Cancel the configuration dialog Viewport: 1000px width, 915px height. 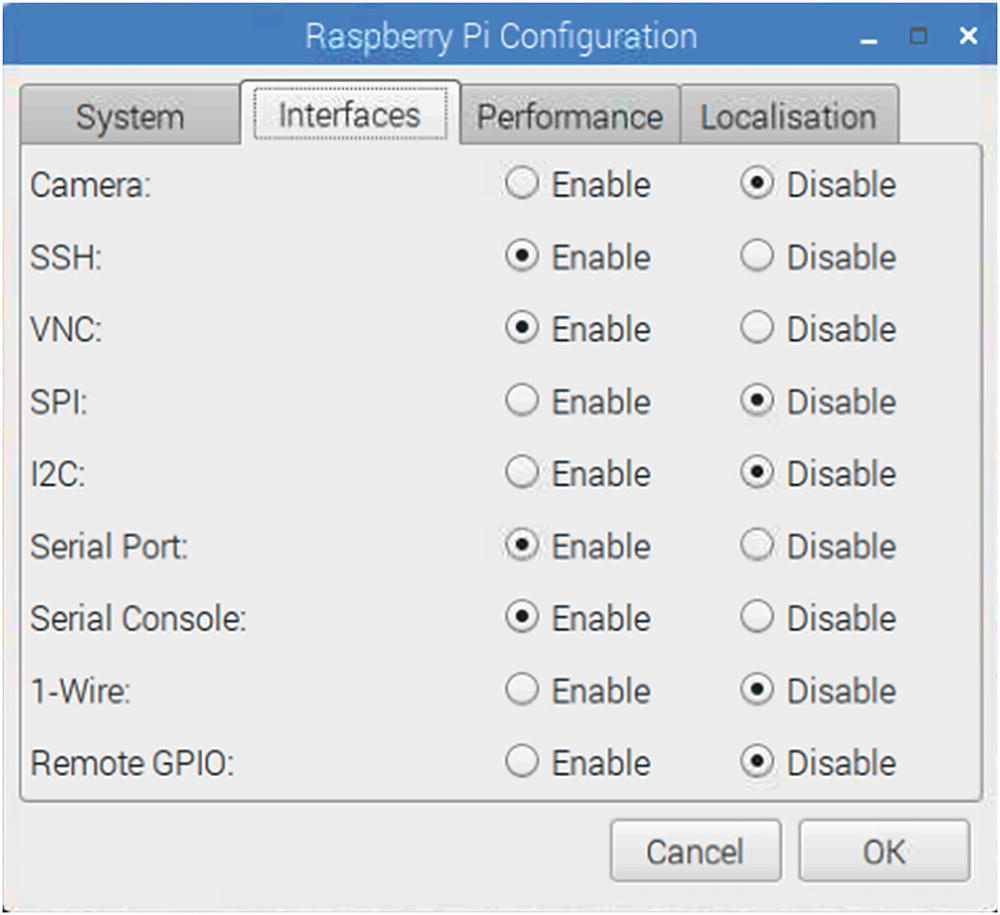pos(695,852)
